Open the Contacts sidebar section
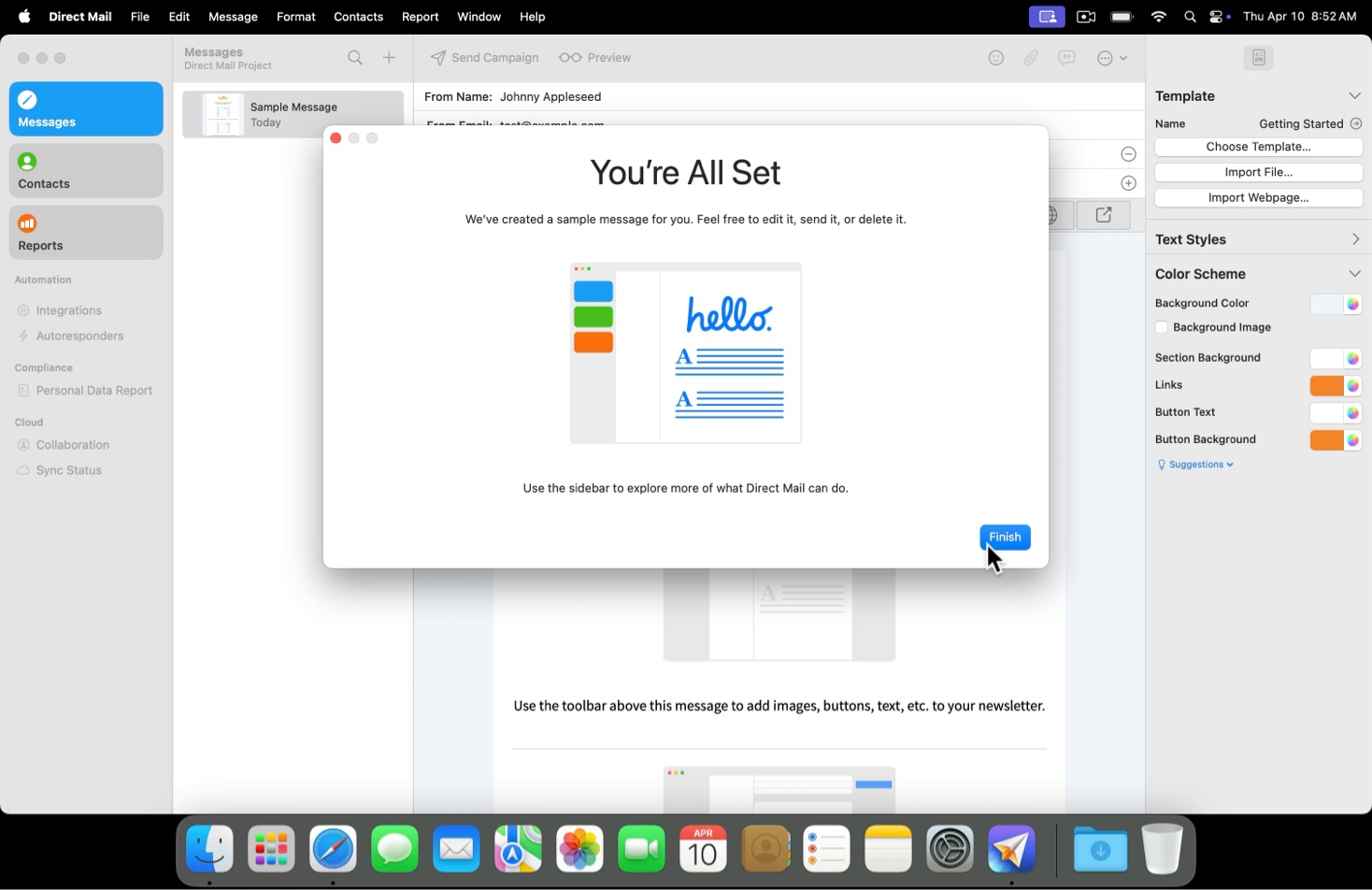Screen dimensions: 1372x890 [x=86, y=171]
